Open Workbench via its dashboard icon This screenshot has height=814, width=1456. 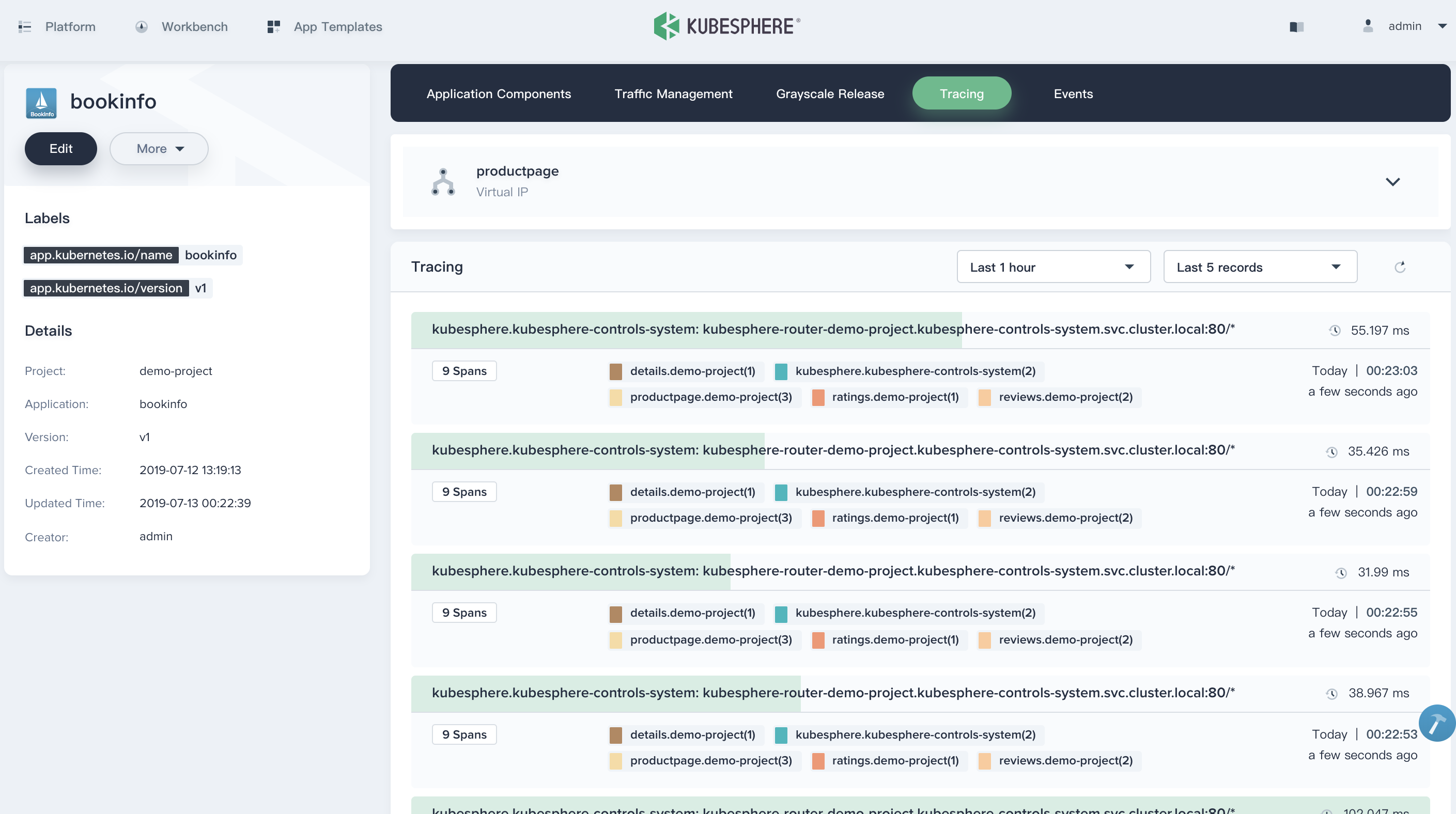141,26
